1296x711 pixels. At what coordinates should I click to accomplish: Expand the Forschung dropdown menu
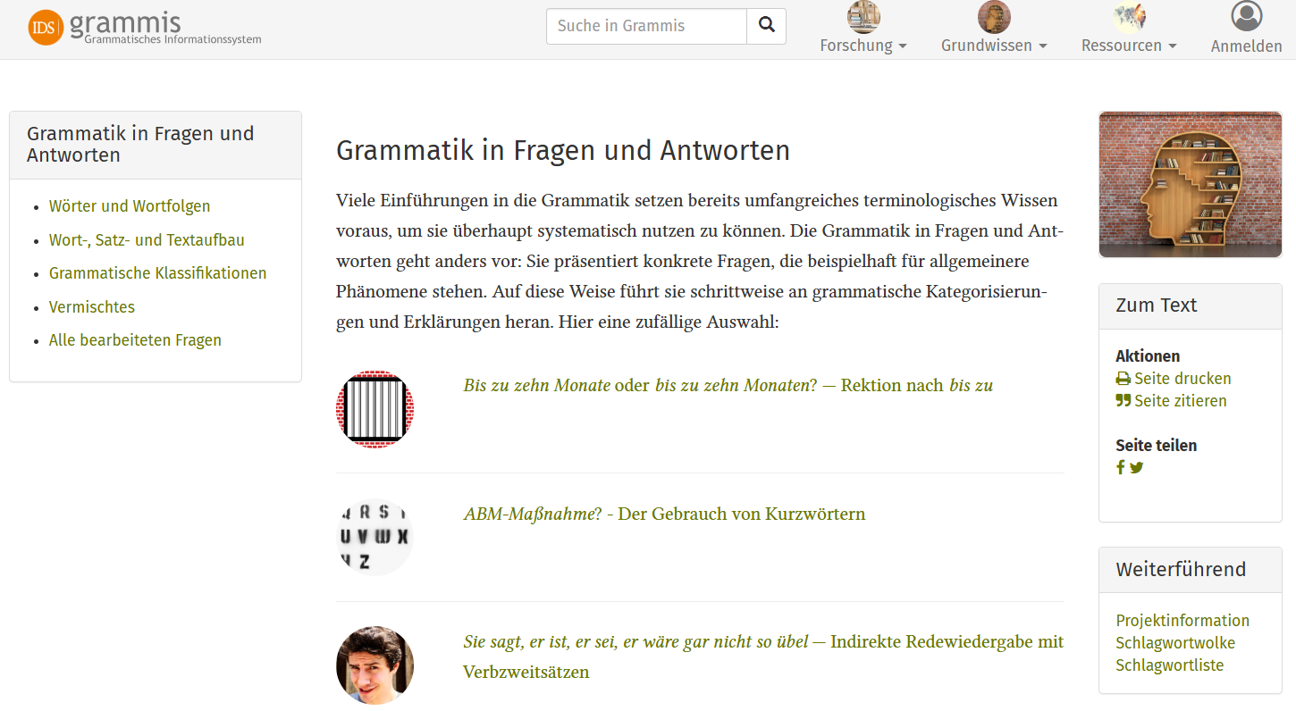pos(863,45)
